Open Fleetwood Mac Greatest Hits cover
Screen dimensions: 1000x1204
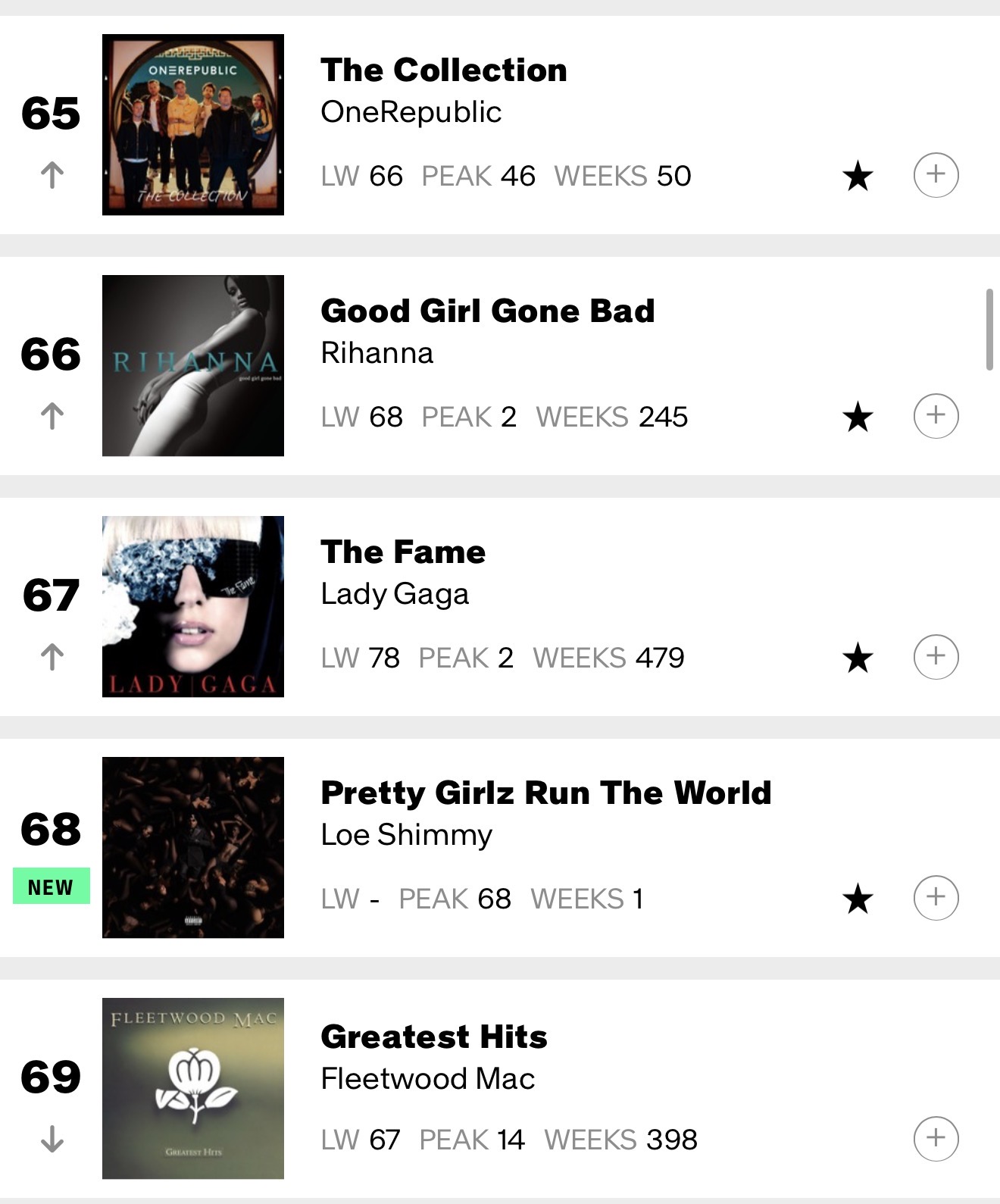(x=193, y=1089)
